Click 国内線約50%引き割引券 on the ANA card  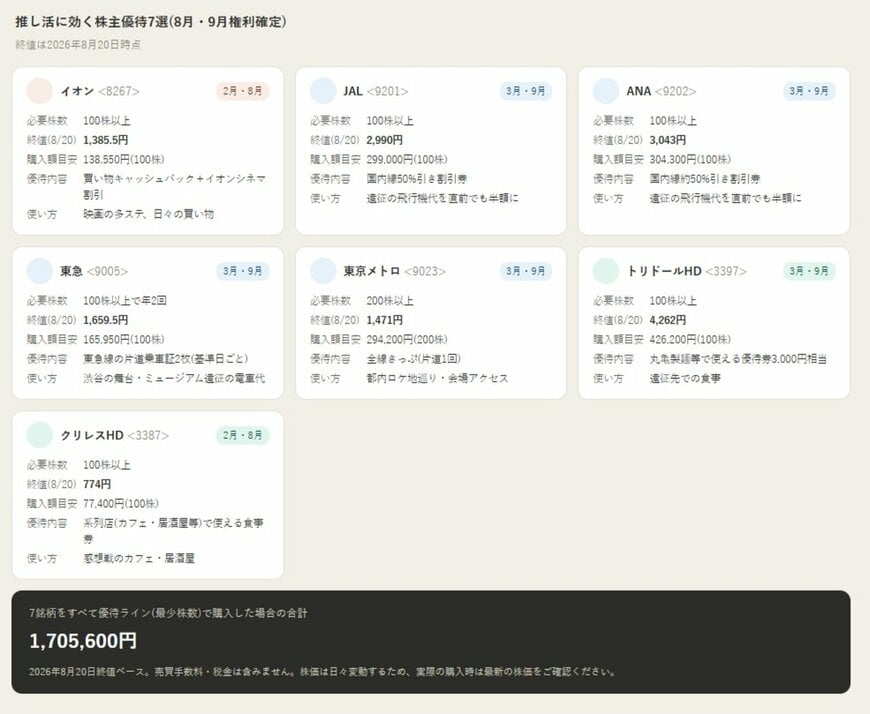coord(705,179)
